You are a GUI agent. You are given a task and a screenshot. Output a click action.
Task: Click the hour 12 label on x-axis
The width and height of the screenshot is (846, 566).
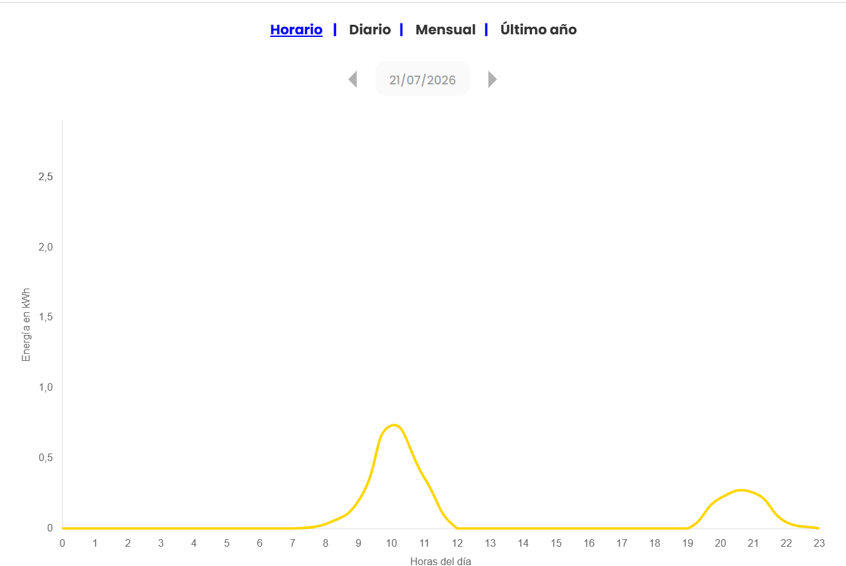pos(457,543)
